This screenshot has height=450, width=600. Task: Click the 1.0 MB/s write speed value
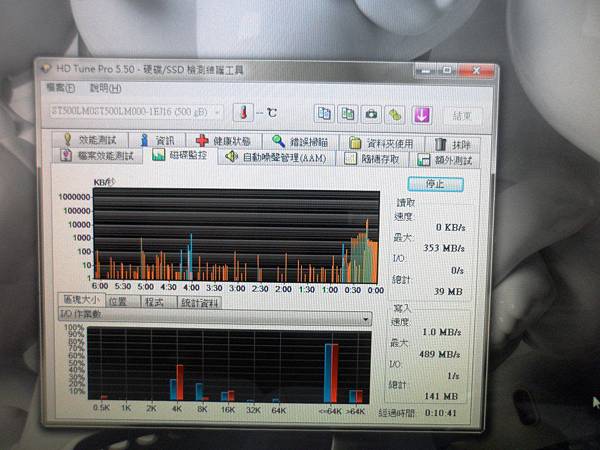(442, 332)
